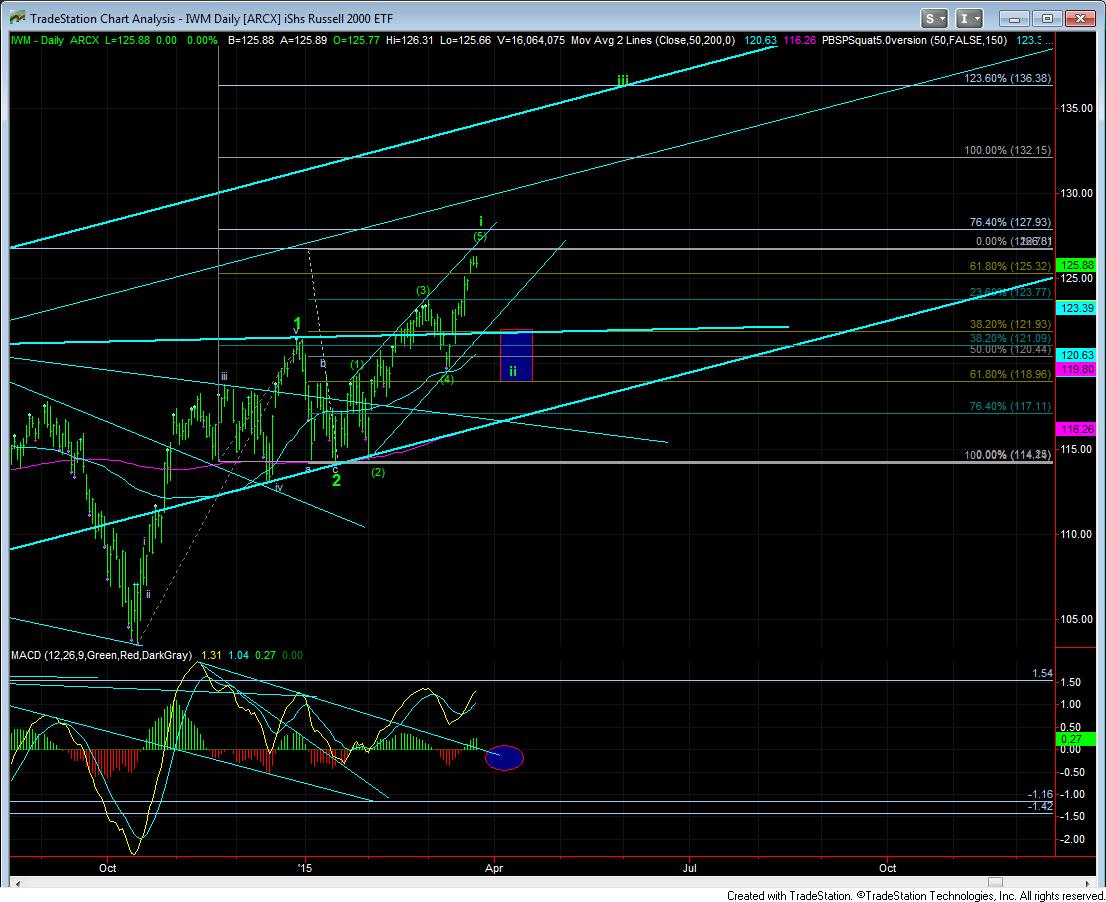Click the horizontal scrollbar thumb

[995, 882]
